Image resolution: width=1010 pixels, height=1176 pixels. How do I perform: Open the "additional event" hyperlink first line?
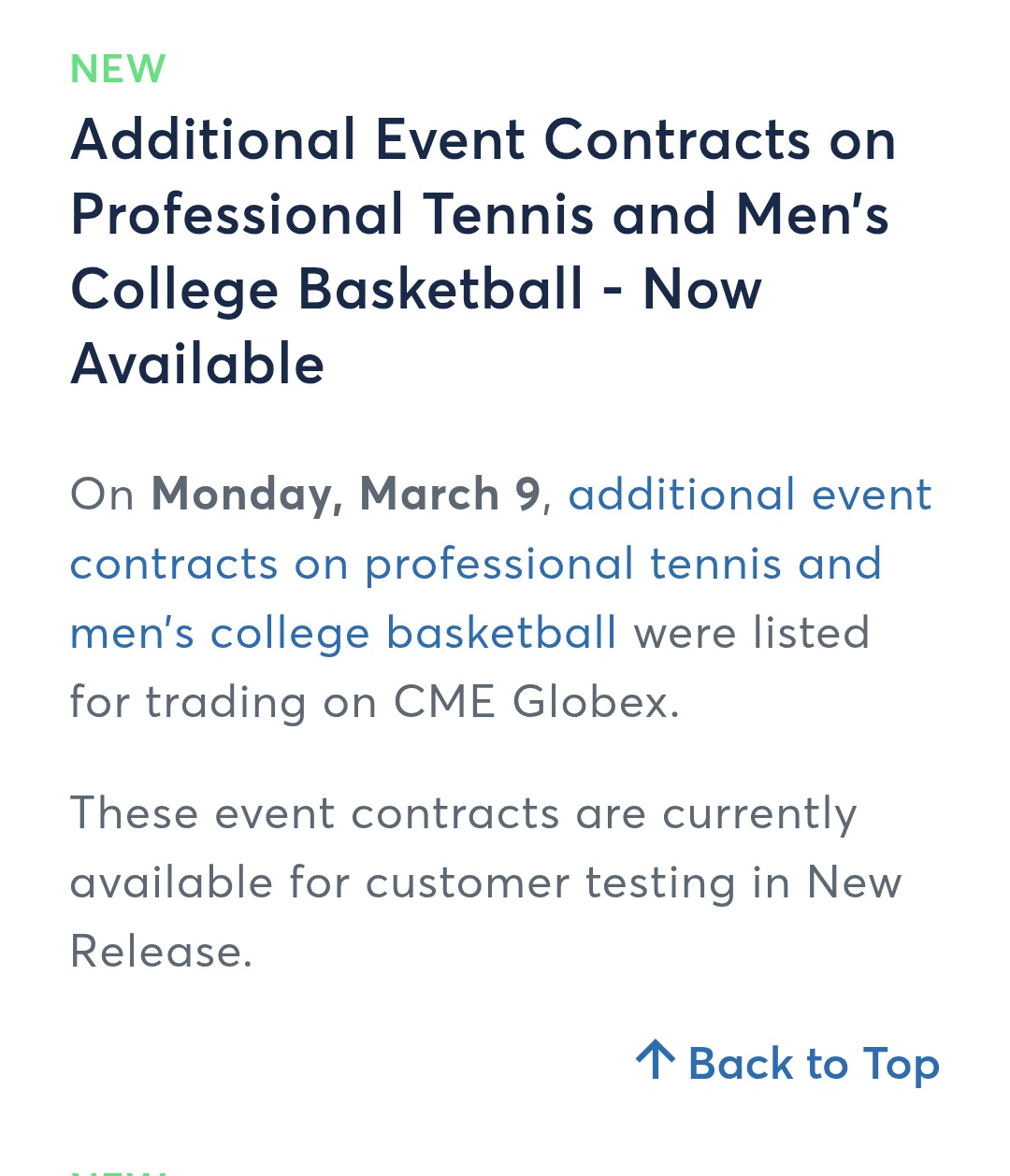[750, 495]
